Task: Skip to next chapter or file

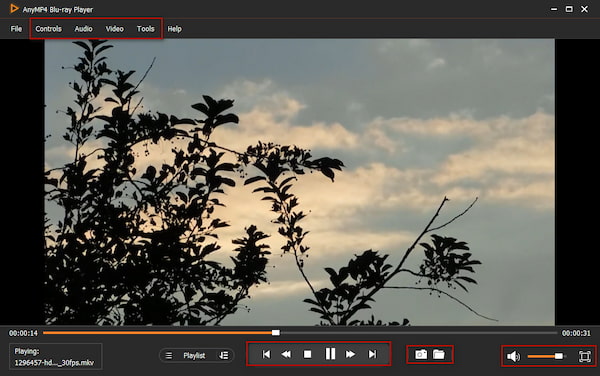Action: point(372,354)
